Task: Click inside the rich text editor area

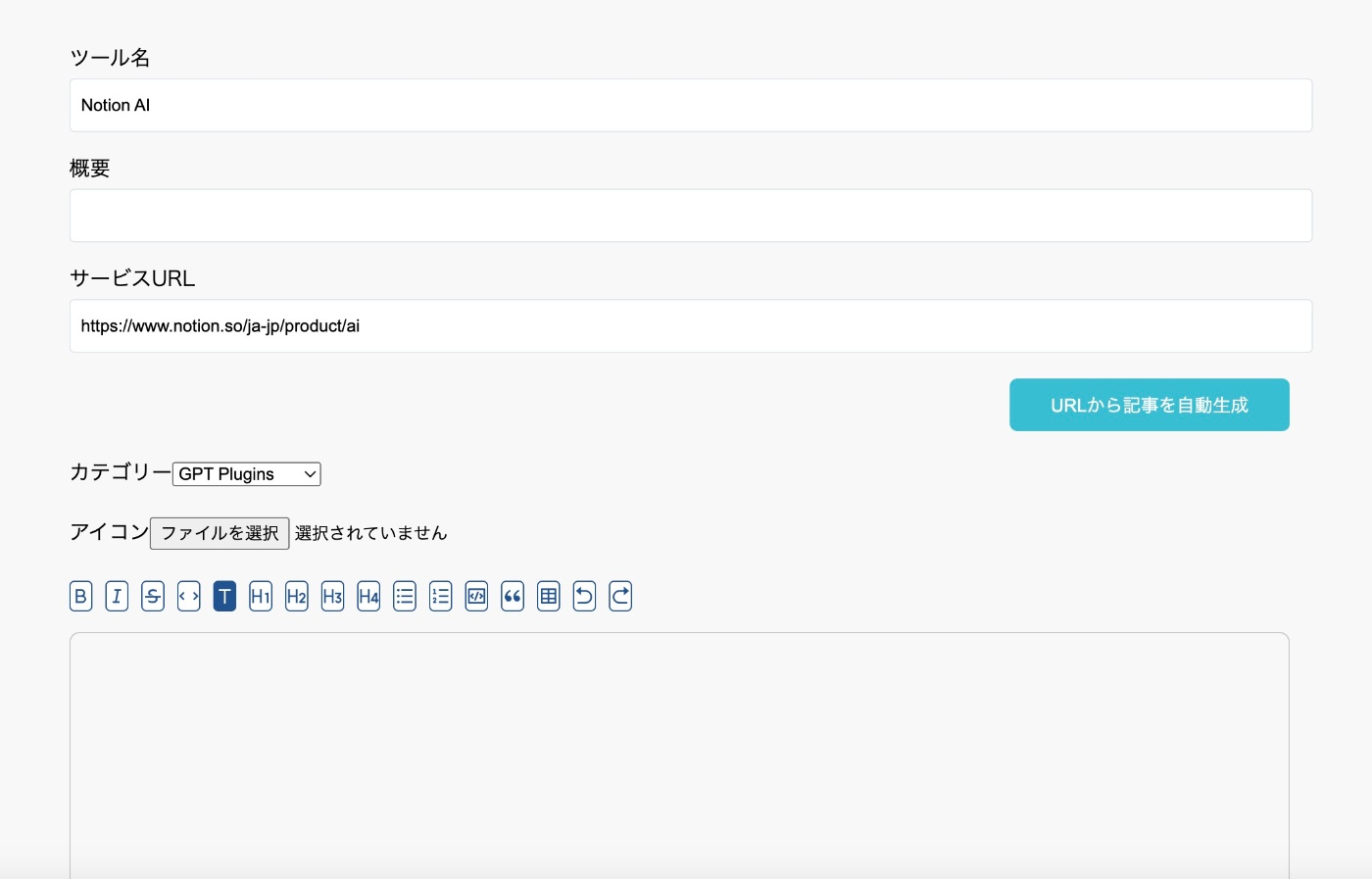Action: tap(679, 755)
